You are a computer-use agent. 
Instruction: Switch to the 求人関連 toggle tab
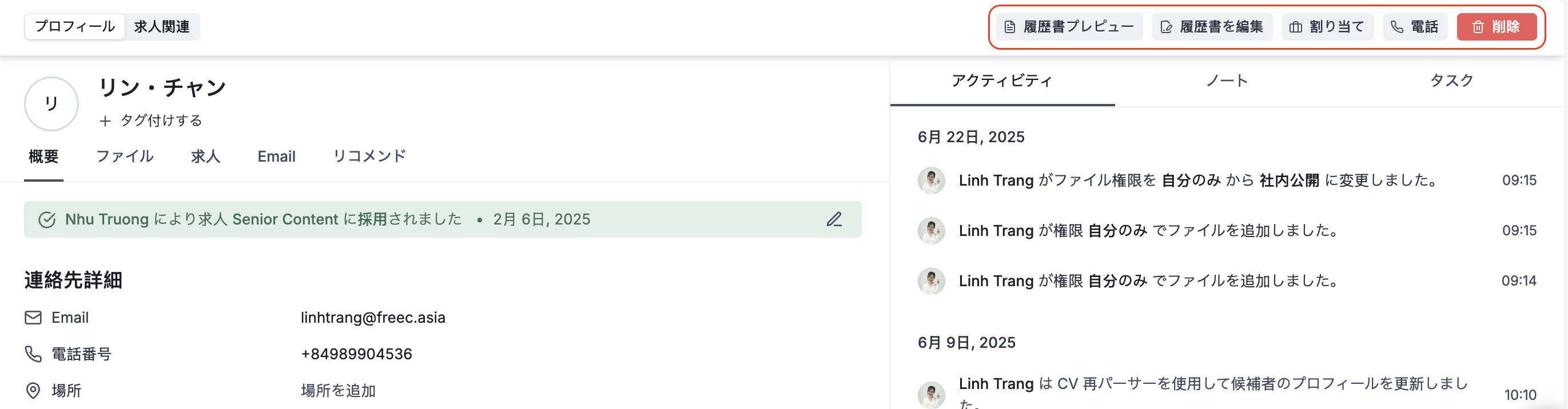coord(162,27)
